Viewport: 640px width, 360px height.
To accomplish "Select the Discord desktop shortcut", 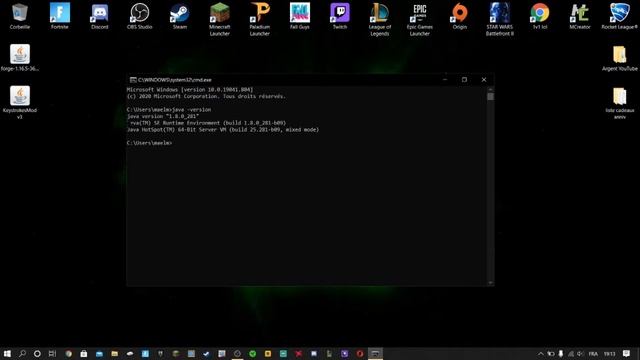I will [100, 16].
